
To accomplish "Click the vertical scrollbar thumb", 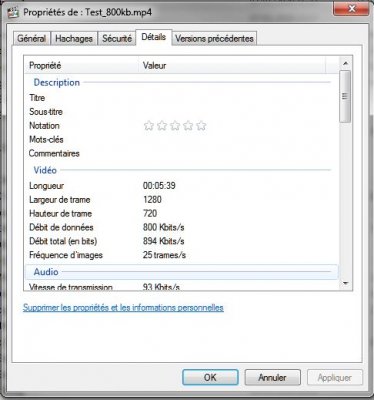I will (345, 96).
